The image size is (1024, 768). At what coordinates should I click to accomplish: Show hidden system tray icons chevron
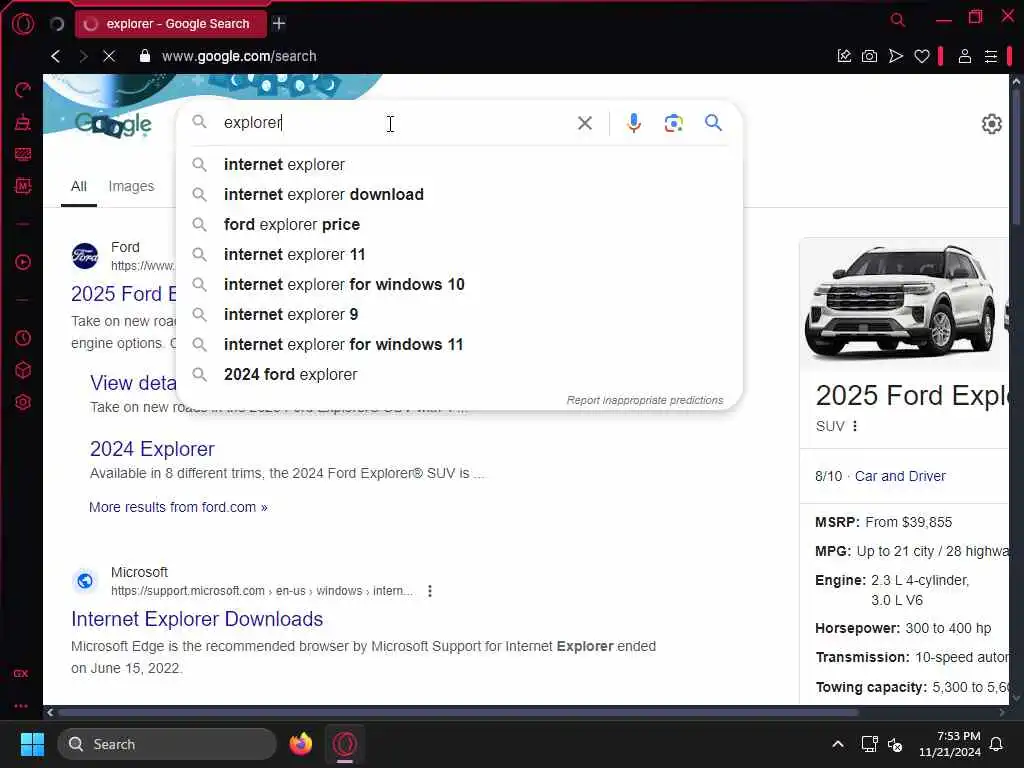tap(838, 744)
